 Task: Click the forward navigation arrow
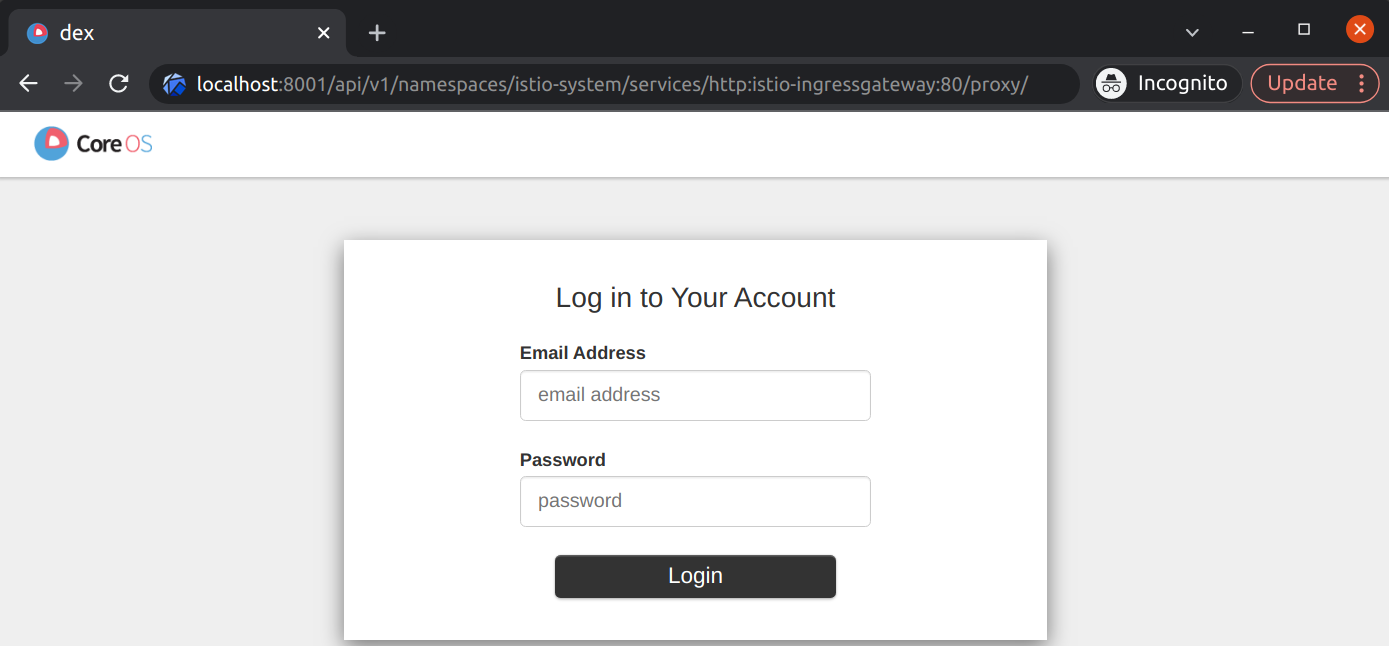[73, 84]
